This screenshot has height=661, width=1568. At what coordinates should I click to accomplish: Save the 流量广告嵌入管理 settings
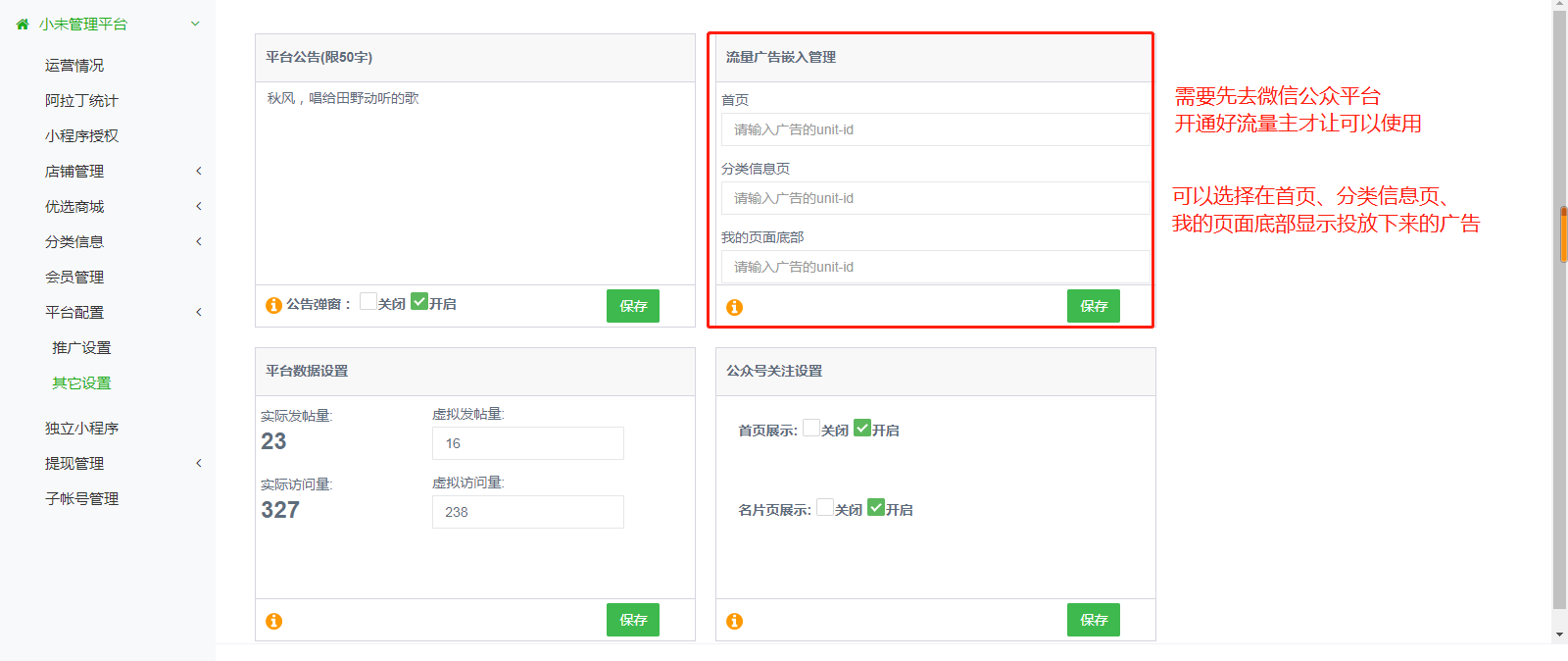pyautogui.click(x=1093, y=306)
